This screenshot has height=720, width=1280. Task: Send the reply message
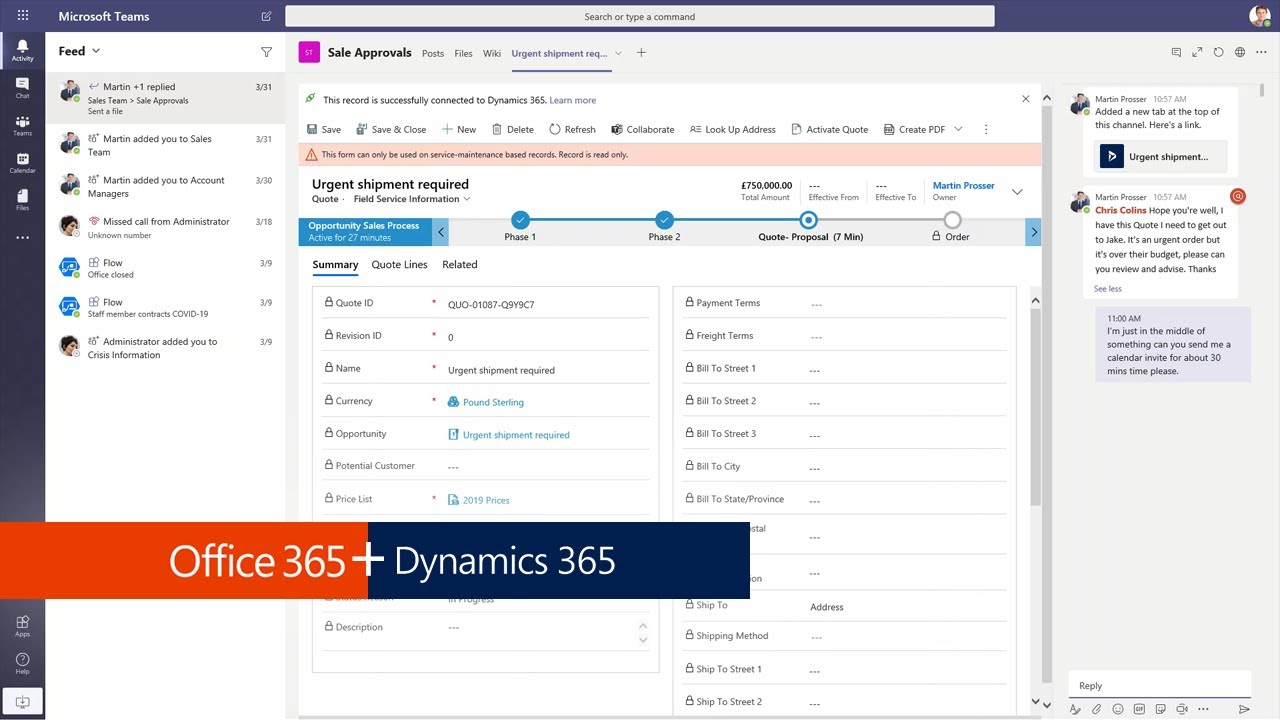click(1244, 709)
